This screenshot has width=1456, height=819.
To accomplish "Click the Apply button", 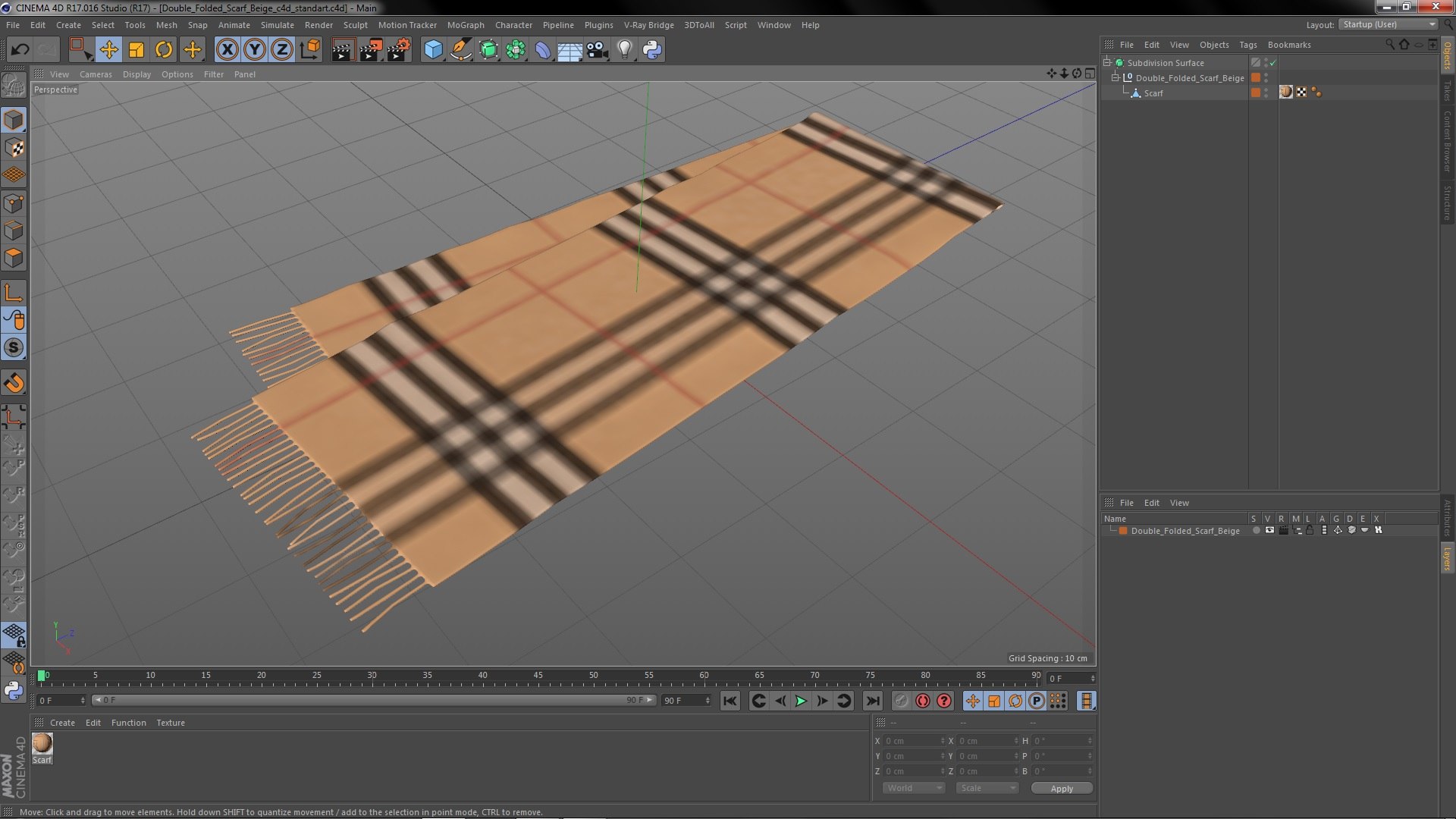I will coord(1061,788).
